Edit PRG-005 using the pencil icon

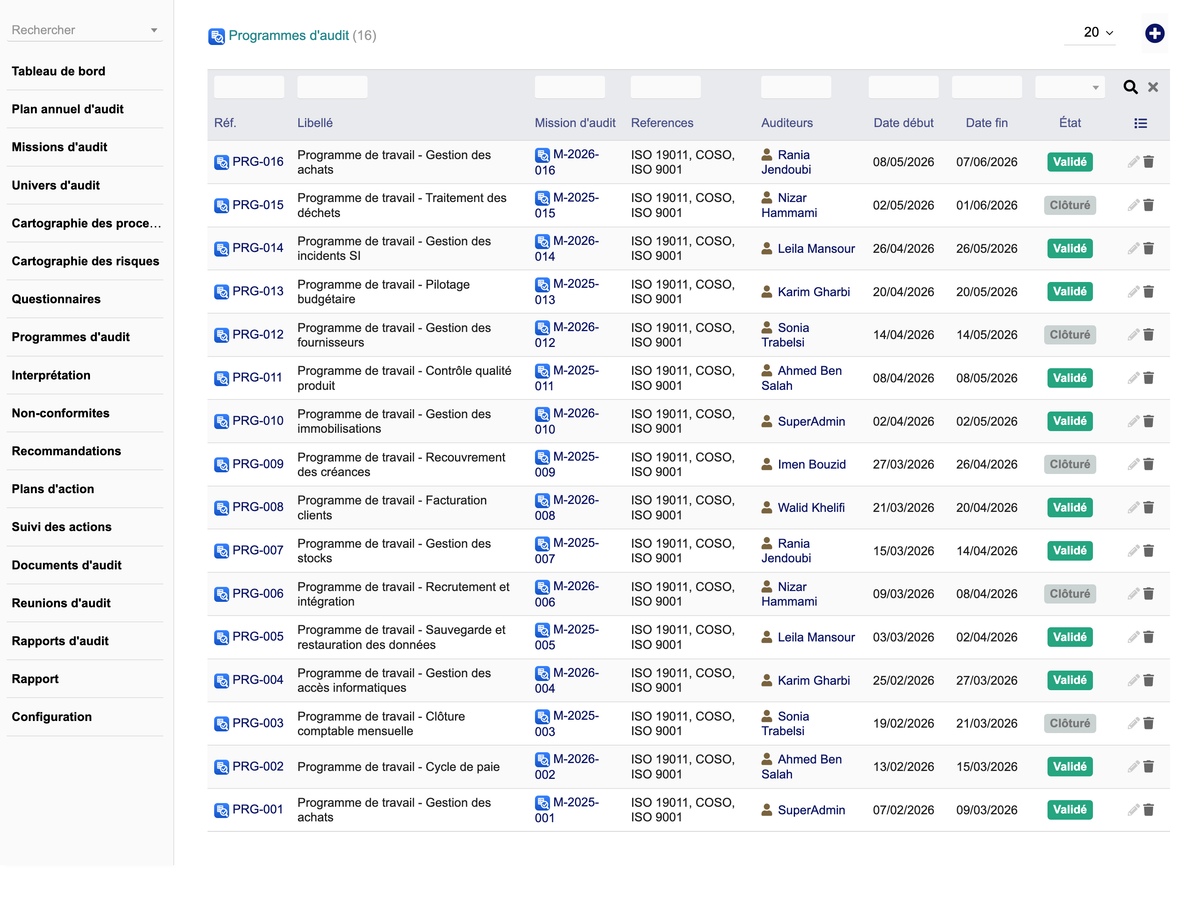pyautogui.click(x=1133, y=637)
